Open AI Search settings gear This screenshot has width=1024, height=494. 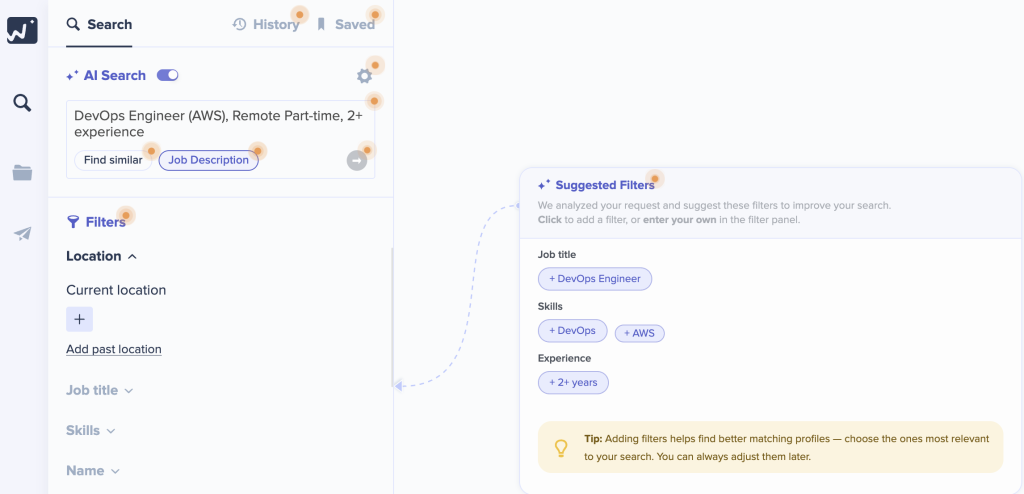tap(364, 76)
